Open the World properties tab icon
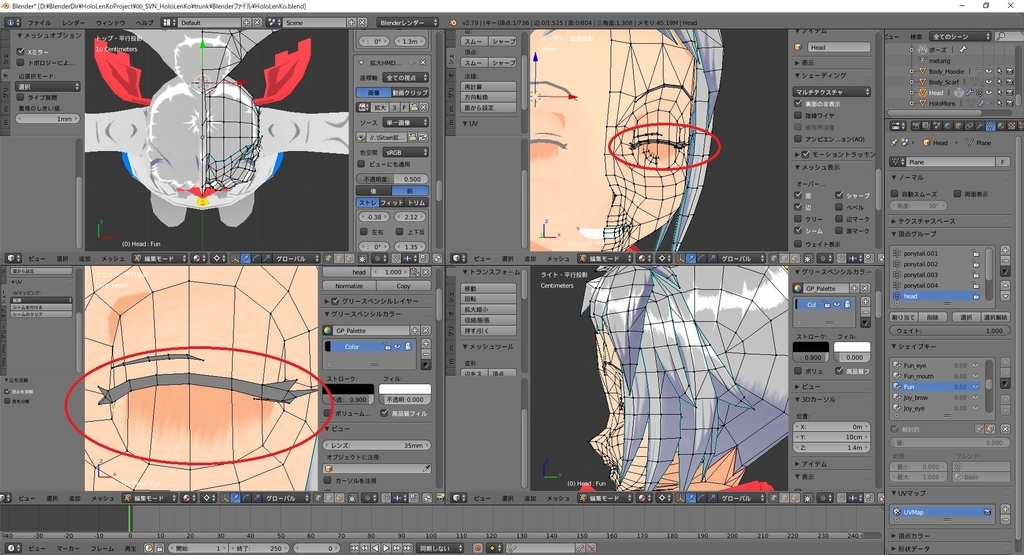Image resolution: width=1024 pixels, height=555 pixels. tap(948, 125)
